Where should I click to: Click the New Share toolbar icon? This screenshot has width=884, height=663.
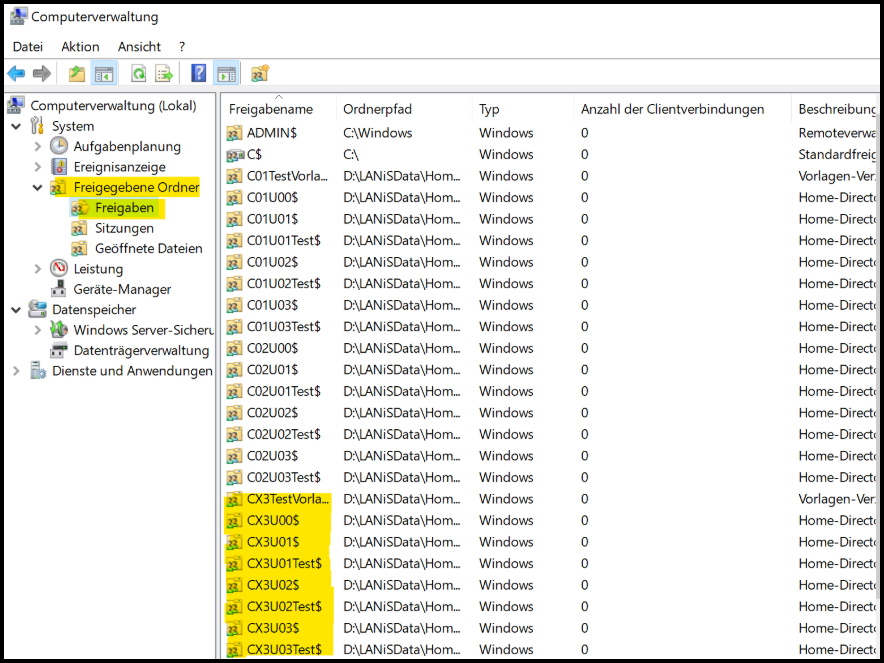pos(260,73)
